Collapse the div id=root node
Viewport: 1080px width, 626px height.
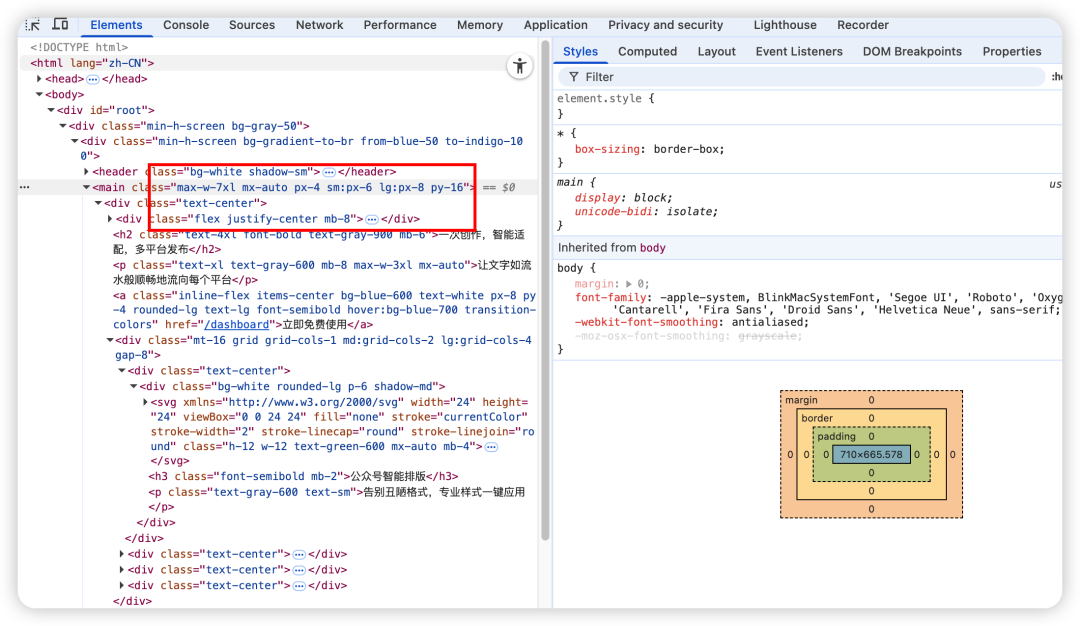(51, 110)
